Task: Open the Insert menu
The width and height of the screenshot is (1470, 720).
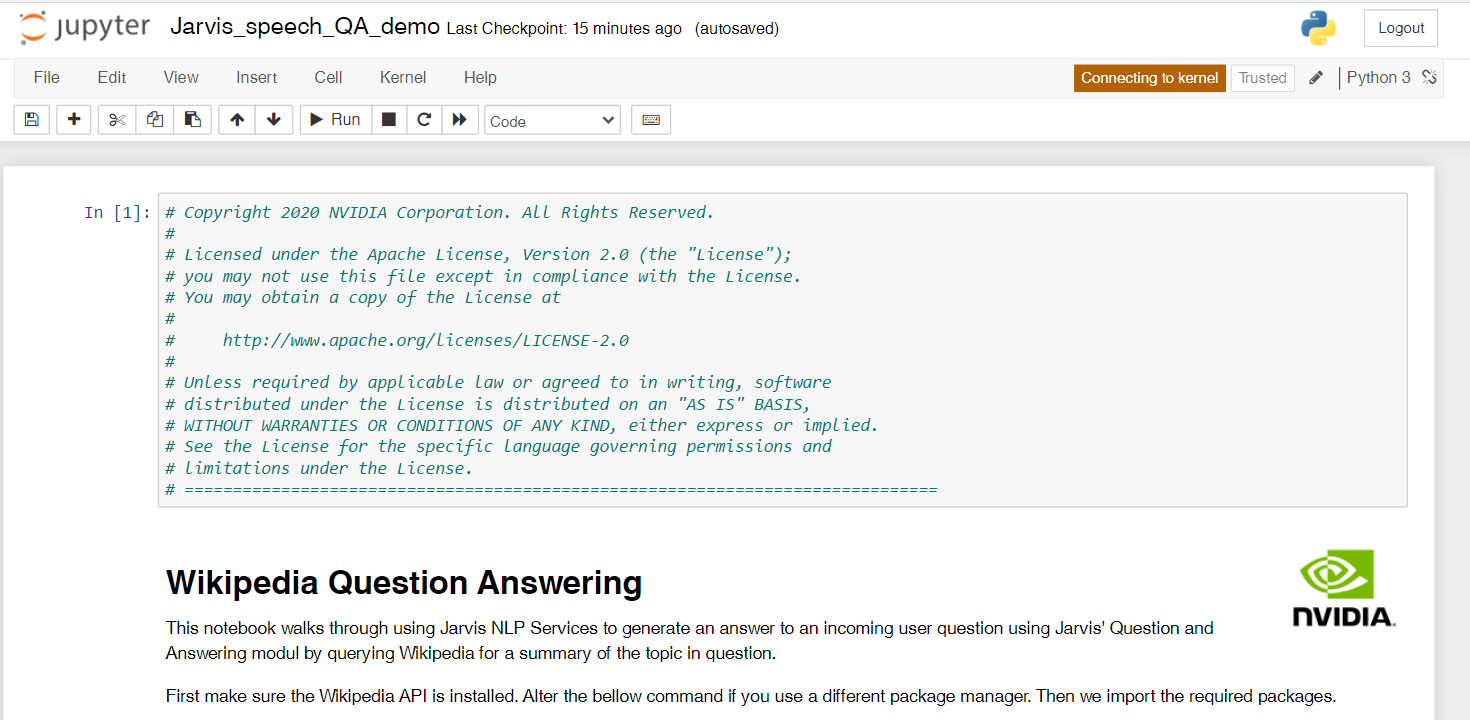Action: 257,77
